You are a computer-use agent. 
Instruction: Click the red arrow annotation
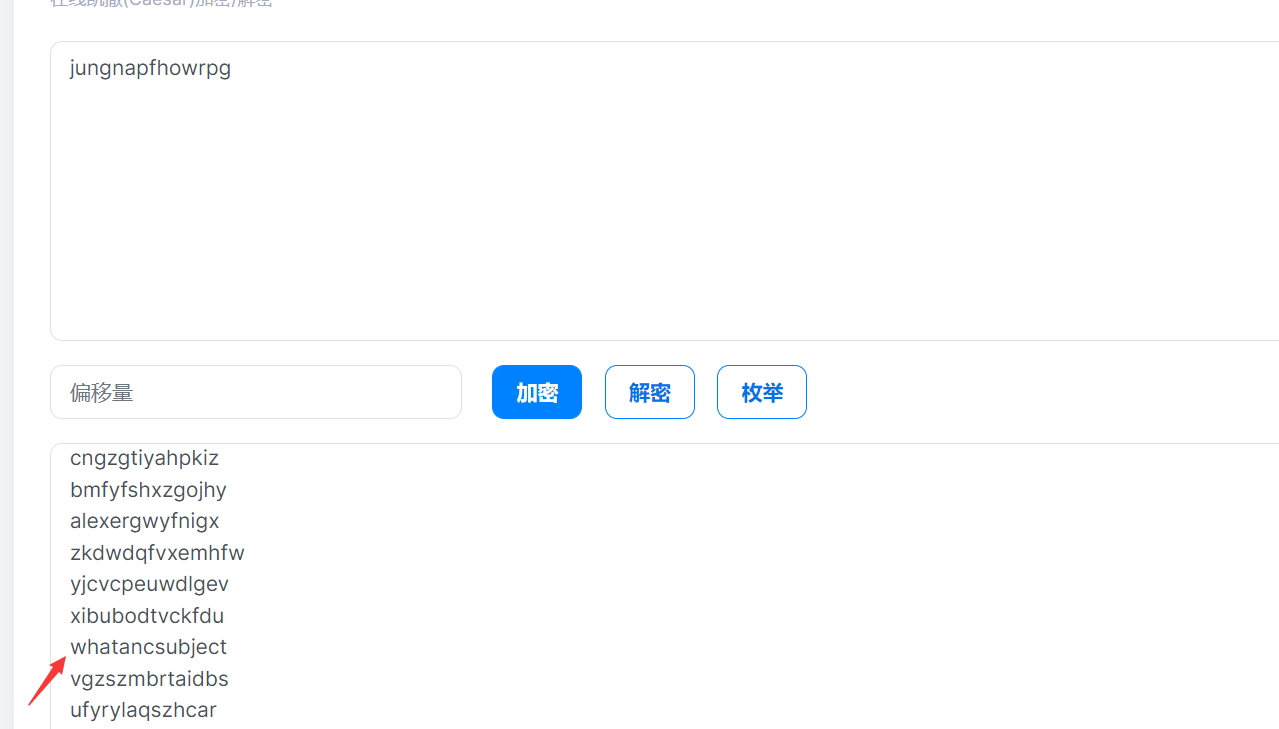tap(47, 680)
